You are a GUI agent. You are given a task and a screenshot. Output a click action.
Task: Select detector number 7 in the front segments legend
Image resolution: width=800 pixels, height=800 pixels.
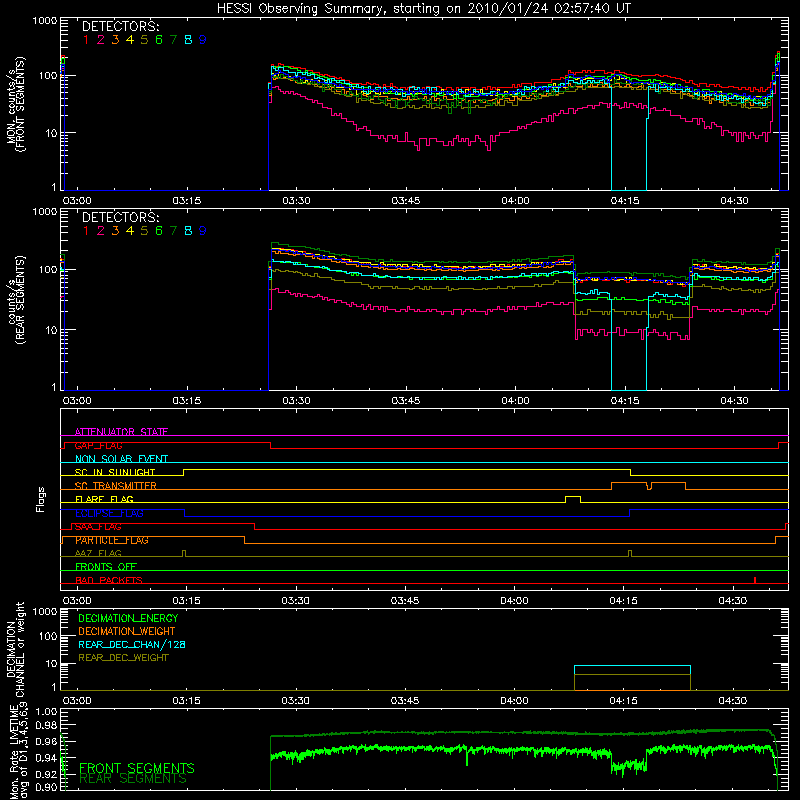(173, 40)
